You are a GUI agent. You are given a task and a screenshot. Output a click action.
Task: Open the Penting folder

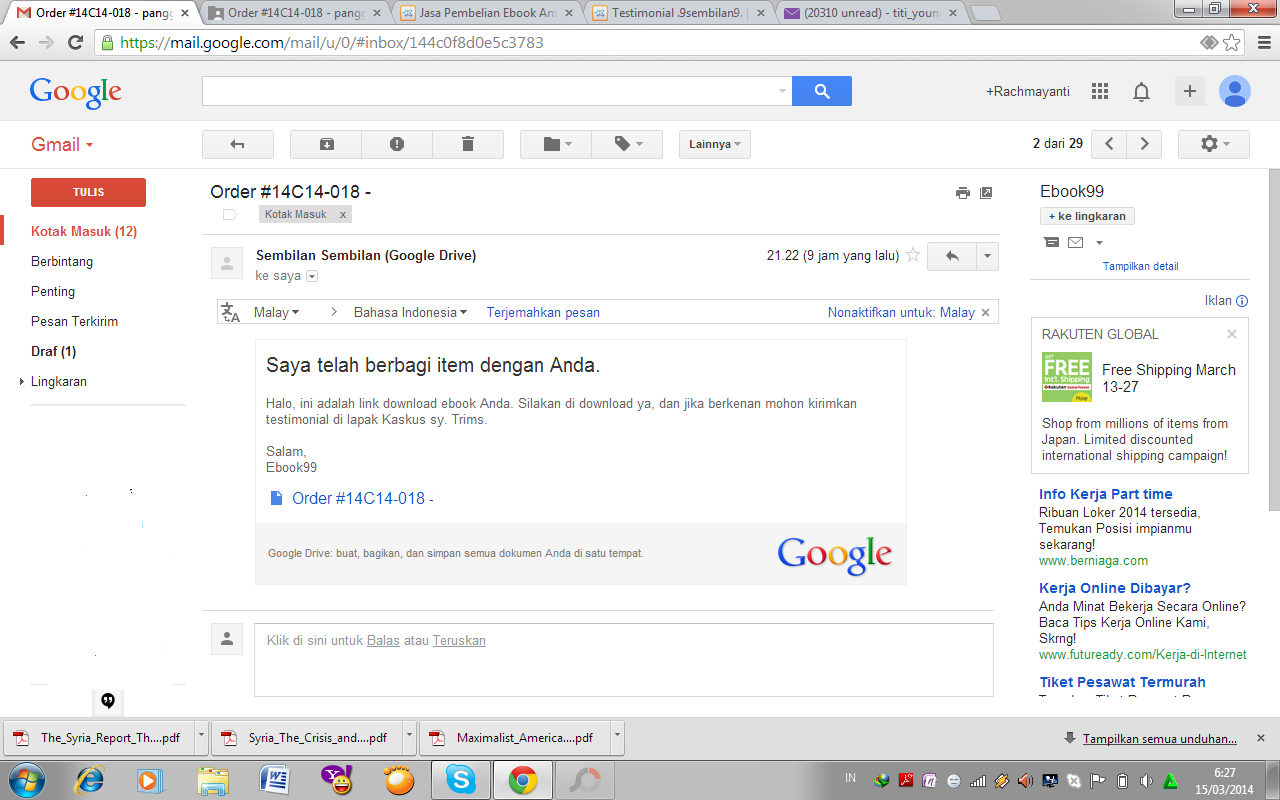click(53, 291)
